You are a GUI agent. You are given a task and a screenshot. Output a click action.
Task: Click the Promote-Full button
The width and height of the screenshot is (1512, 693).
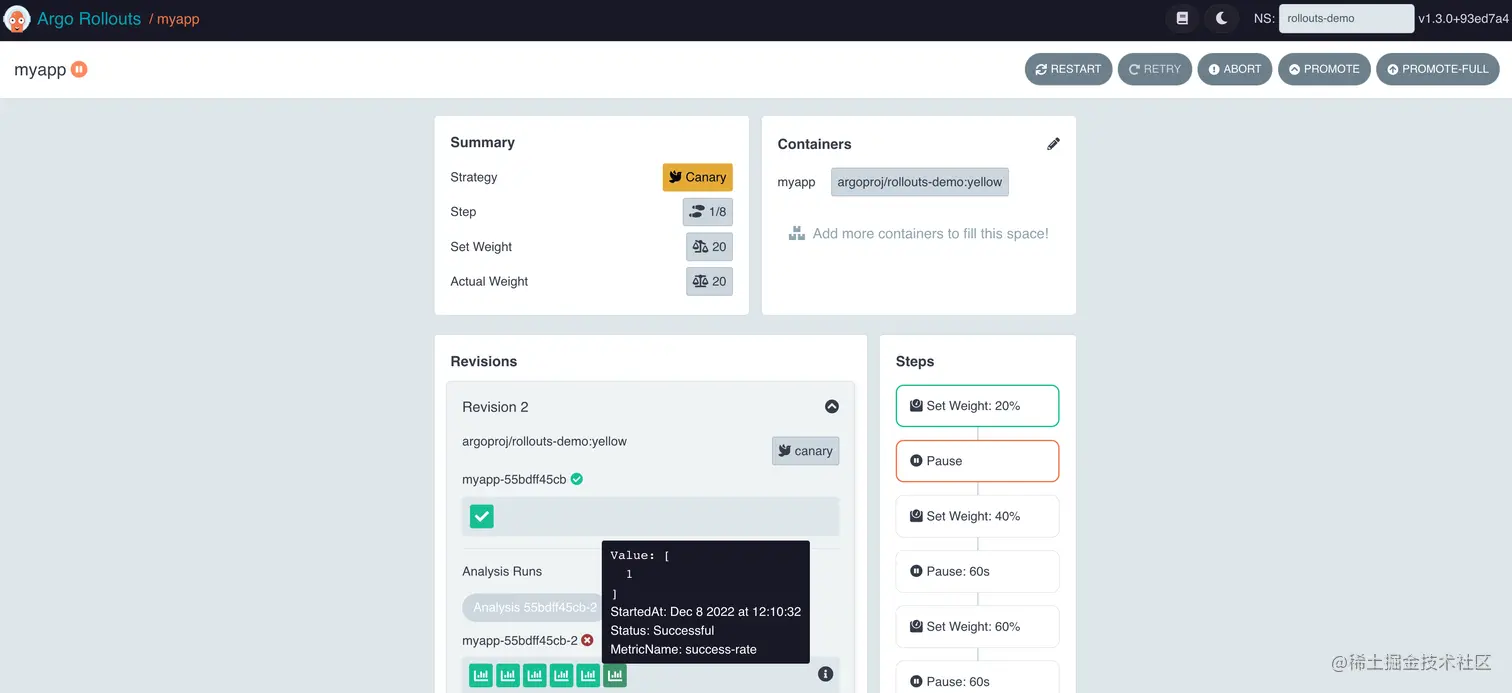pos(1438,69)
